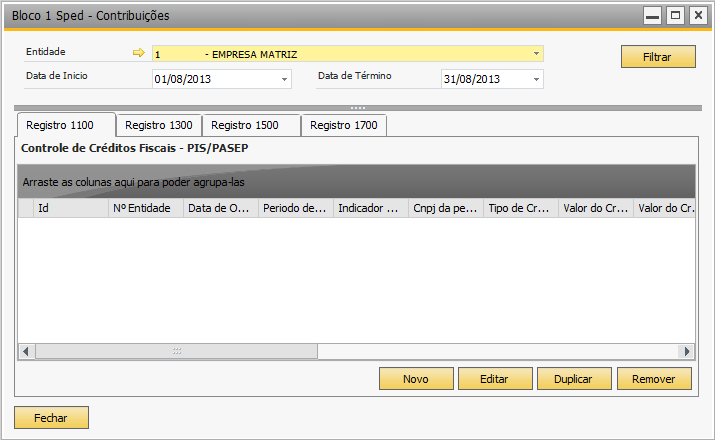Click the Nº Entidade column header
The image size is (715, 440).
coord(146,208)
